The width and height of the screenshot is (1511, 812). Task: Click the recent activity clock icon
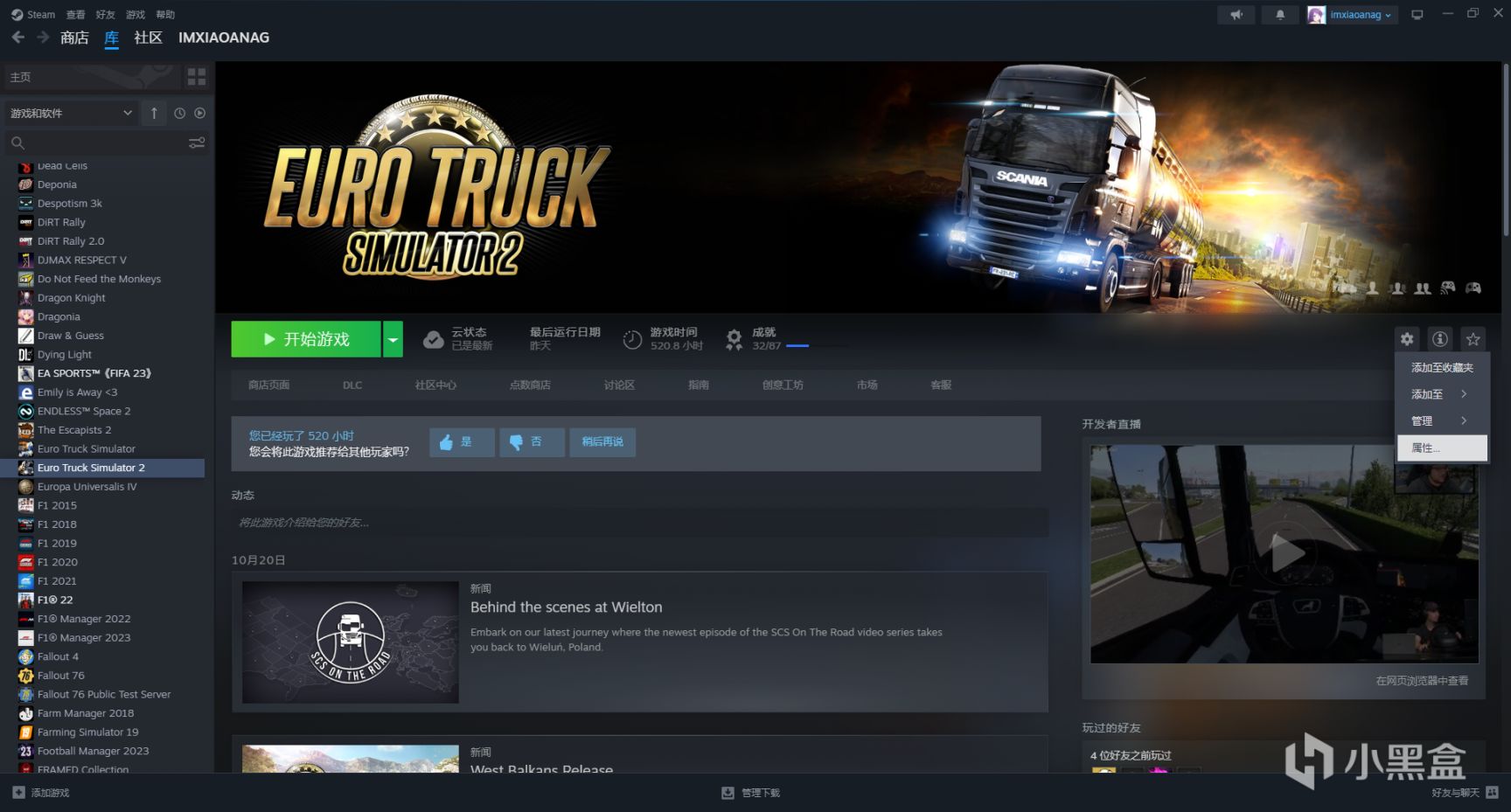(x=179, y=113)
